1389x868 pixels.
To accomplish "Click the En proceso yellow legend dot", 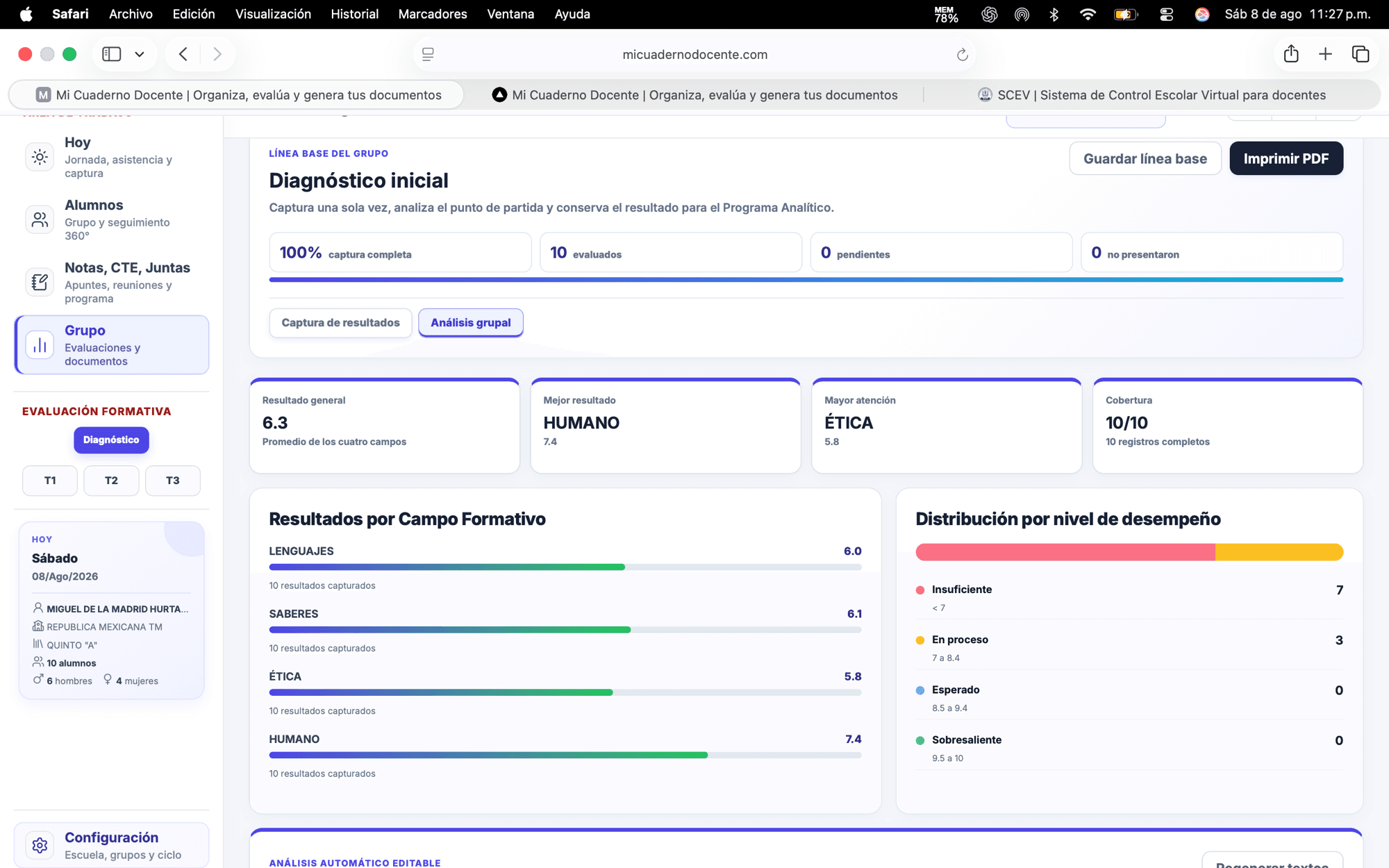I will pyautogui.click(x=920, y=640).
